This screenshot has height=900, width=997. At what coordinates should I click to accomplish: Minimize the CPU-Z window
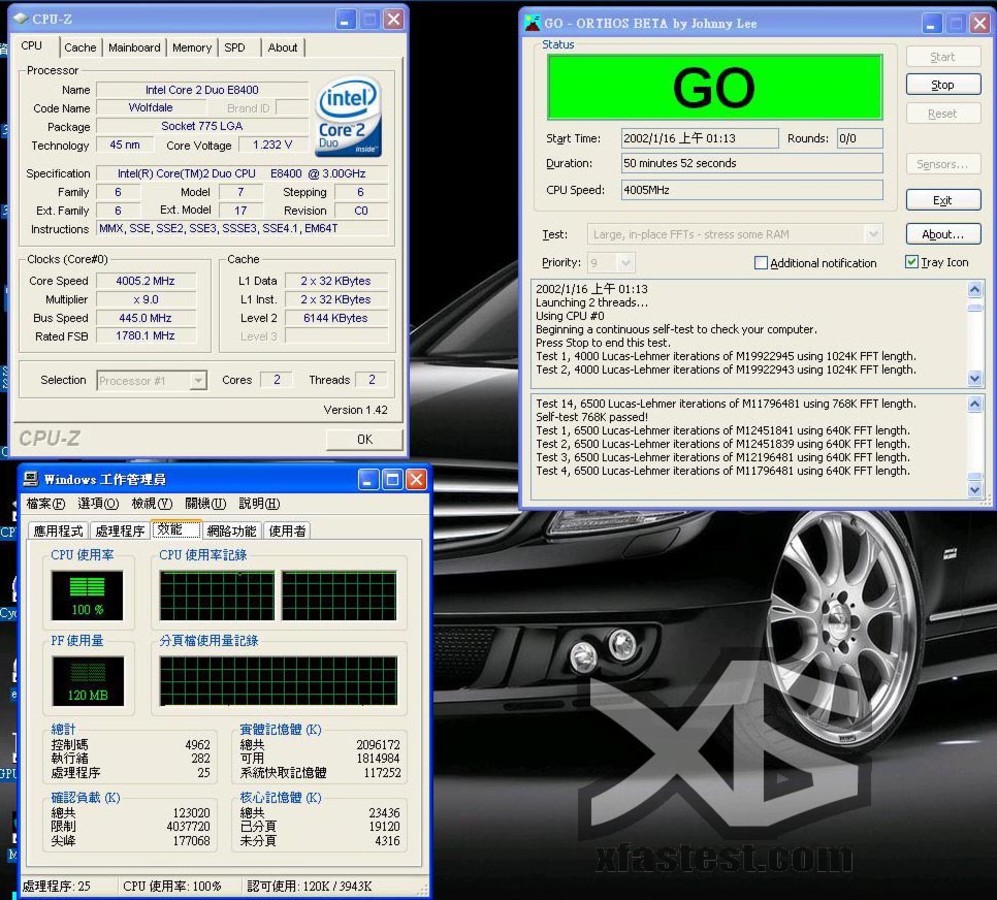point(345,20)
